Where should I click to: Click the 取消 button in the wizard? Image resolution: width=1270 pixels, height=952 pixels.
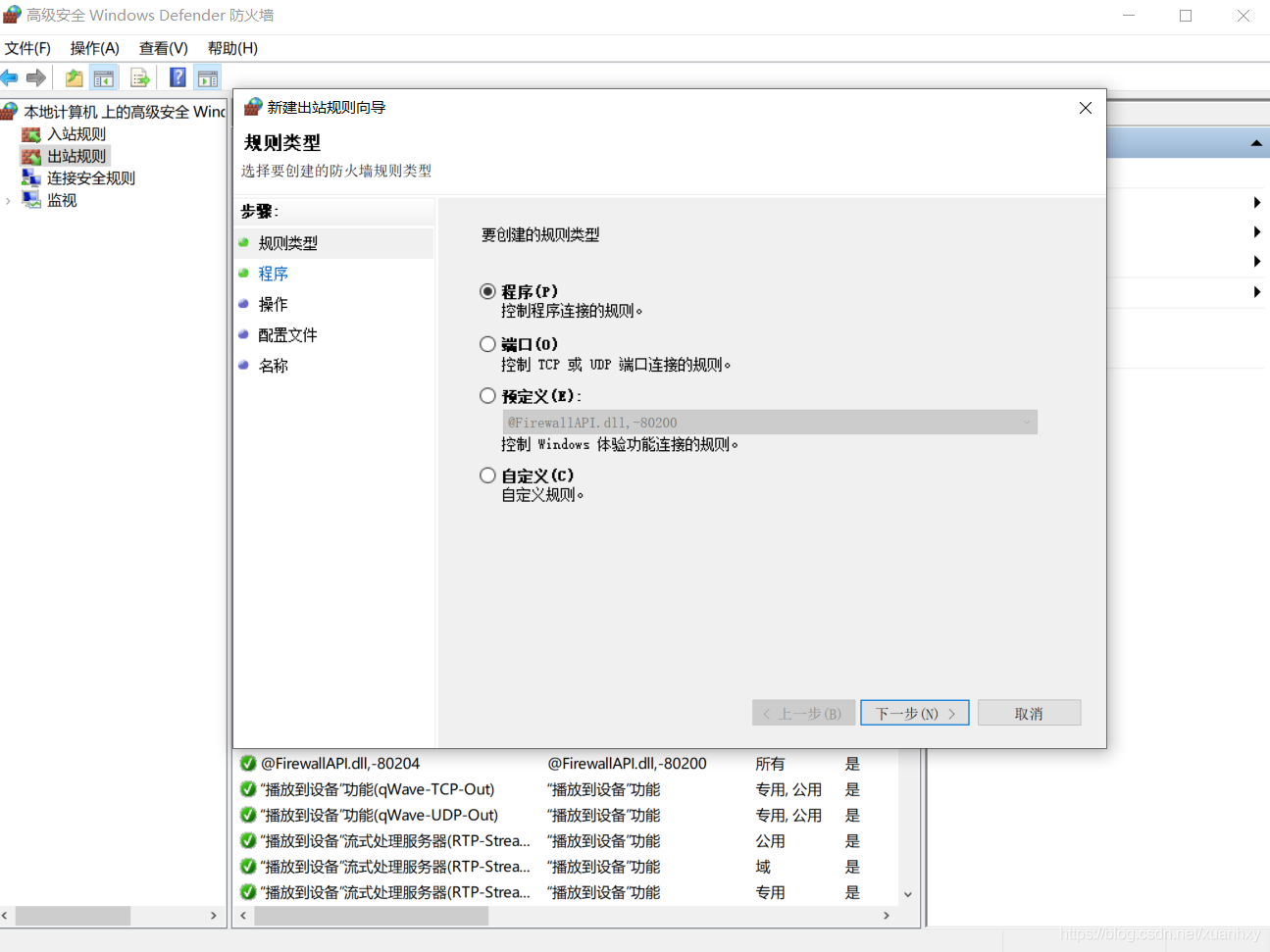point(1030,713)
